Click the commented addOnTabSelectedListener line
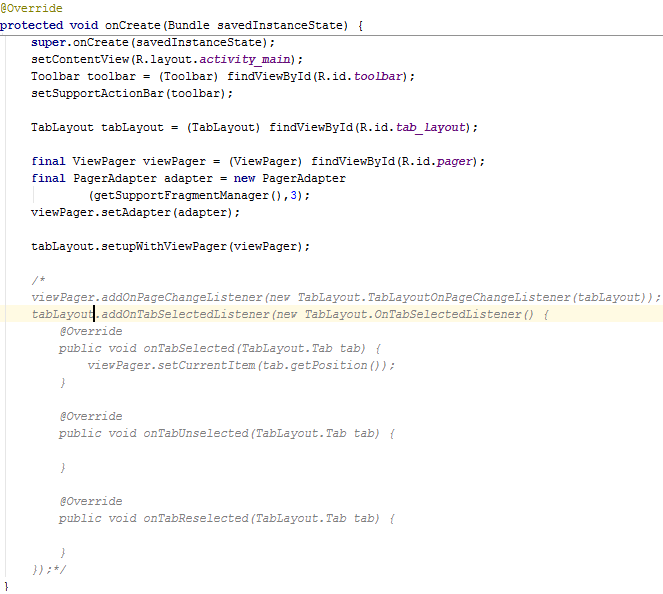 tap(290, 314)
